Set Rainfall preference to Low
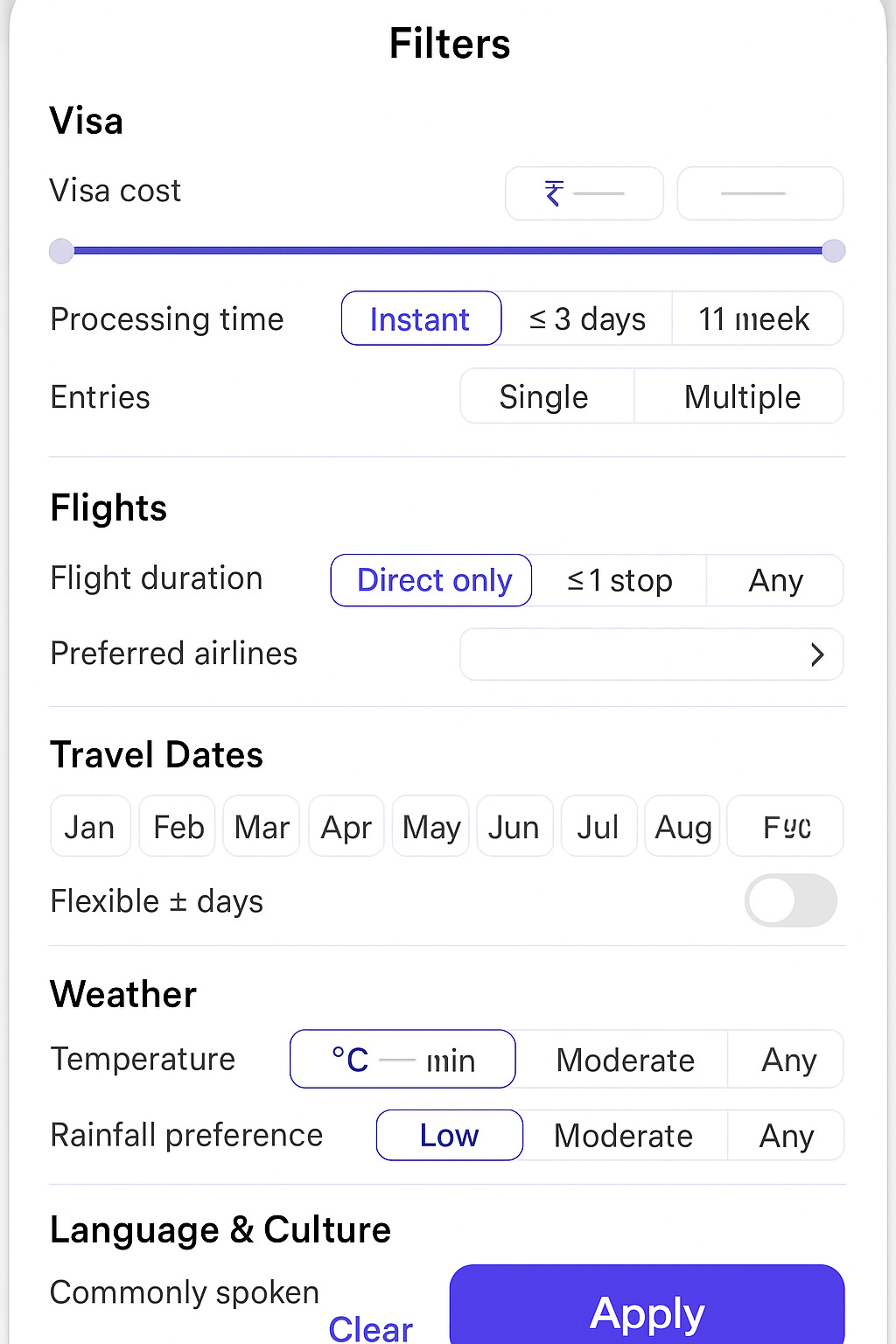 point(449,1135)
